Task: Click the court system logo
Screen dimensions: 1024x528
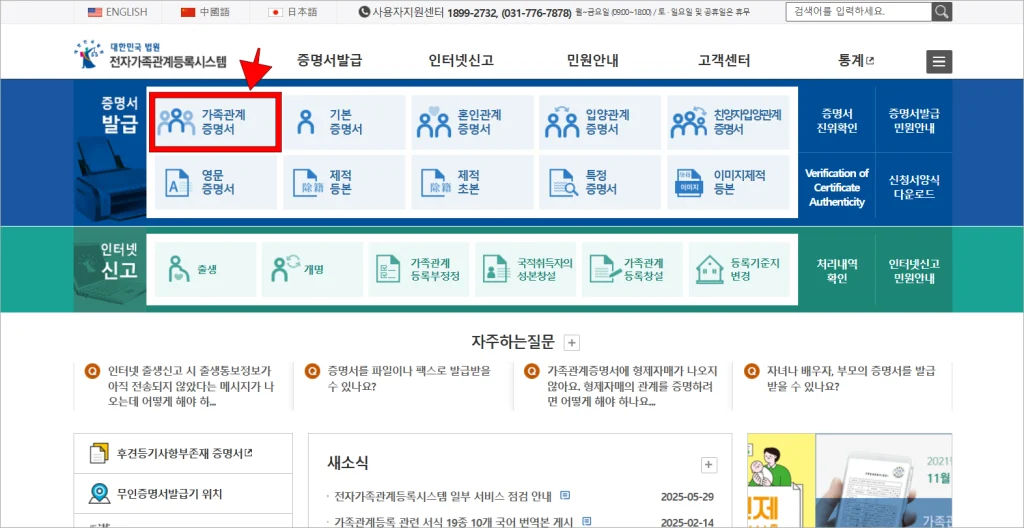Action: [x=150, y=56]
